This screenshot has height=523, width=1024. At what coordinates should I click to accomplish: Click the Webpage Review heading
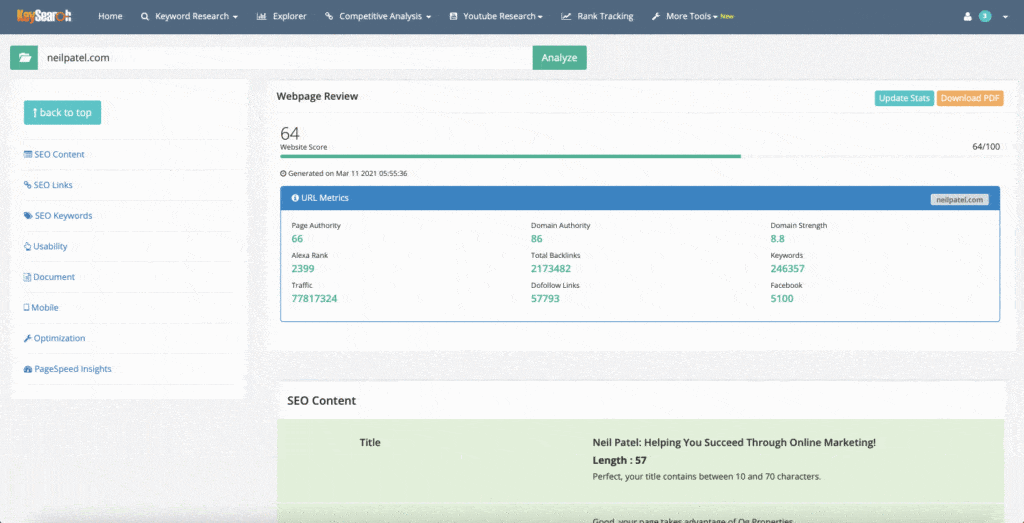(x=317, y=96)
